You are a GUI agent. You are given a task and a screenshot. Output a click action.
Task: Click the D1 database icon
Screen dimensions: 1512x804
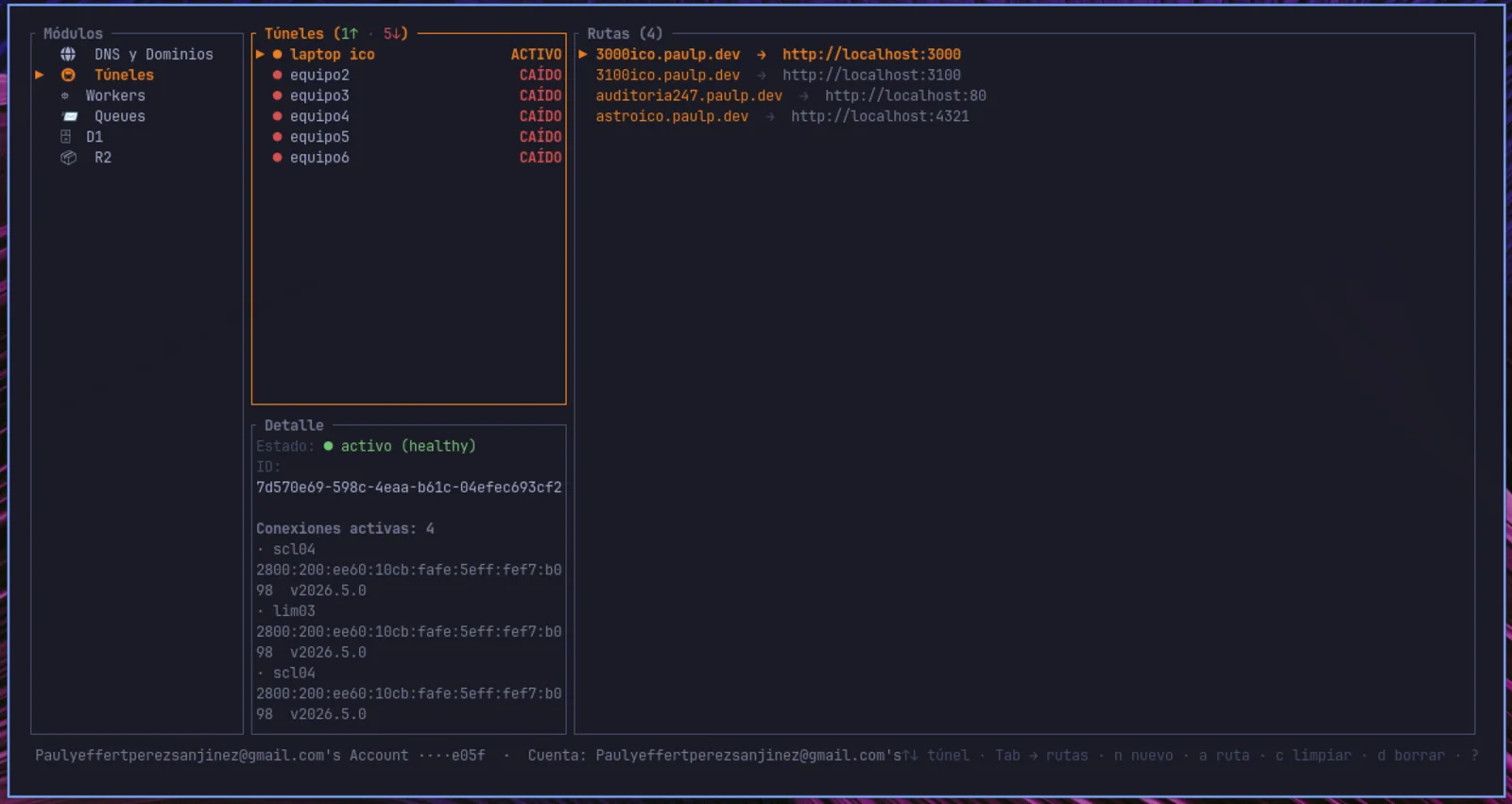coord(66,137)
